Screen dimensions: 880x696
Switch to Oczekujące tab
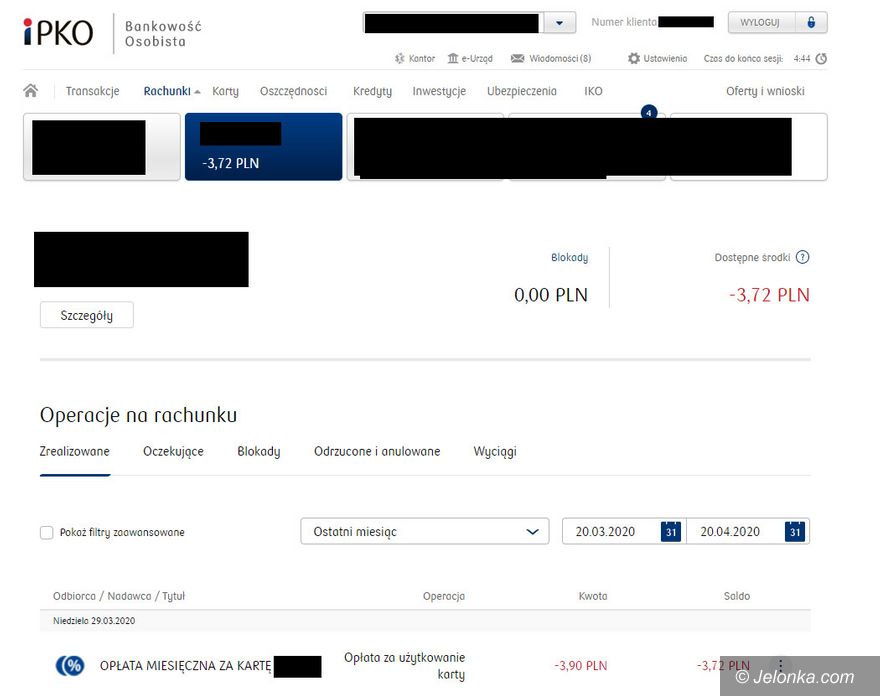click(173, 451)
